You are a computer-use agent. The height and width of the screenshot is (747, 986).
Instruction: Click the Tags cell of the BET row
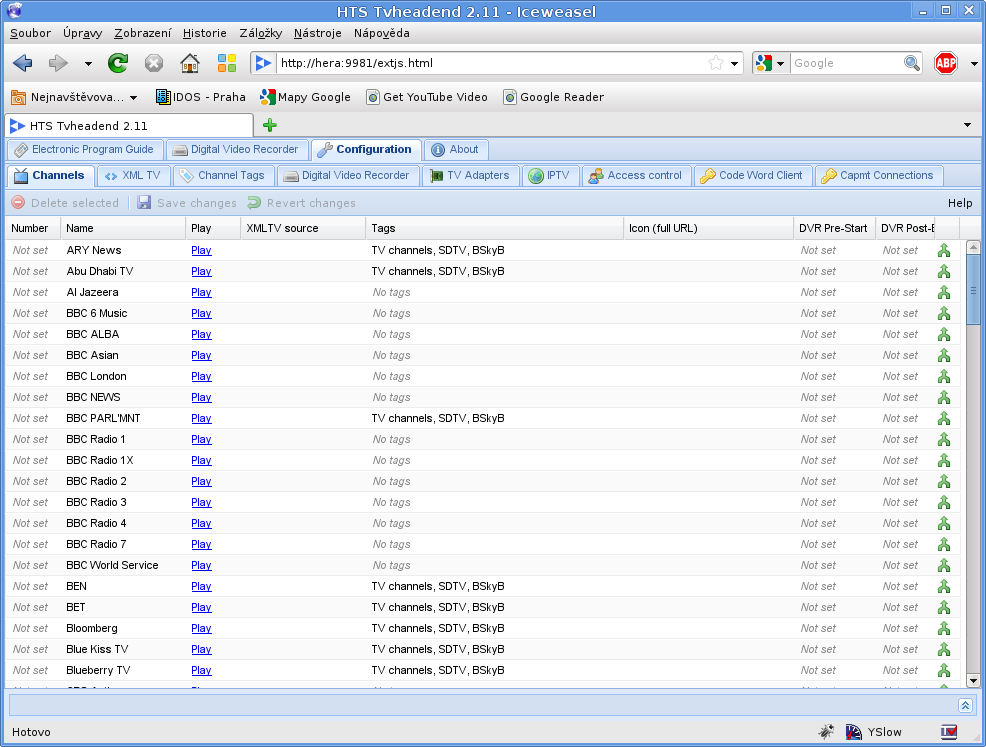pos(494,607)
